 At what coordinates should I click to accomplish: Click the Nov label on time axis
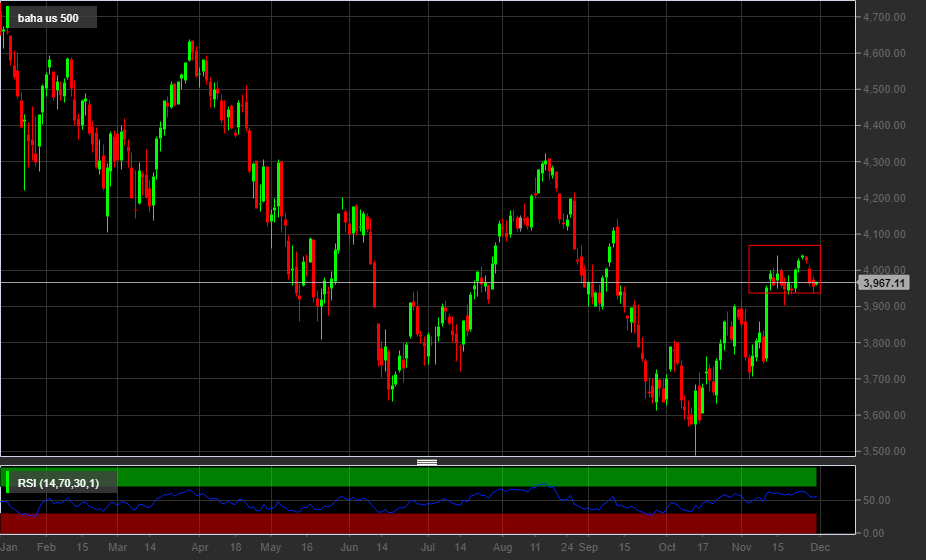coord(742,547)
